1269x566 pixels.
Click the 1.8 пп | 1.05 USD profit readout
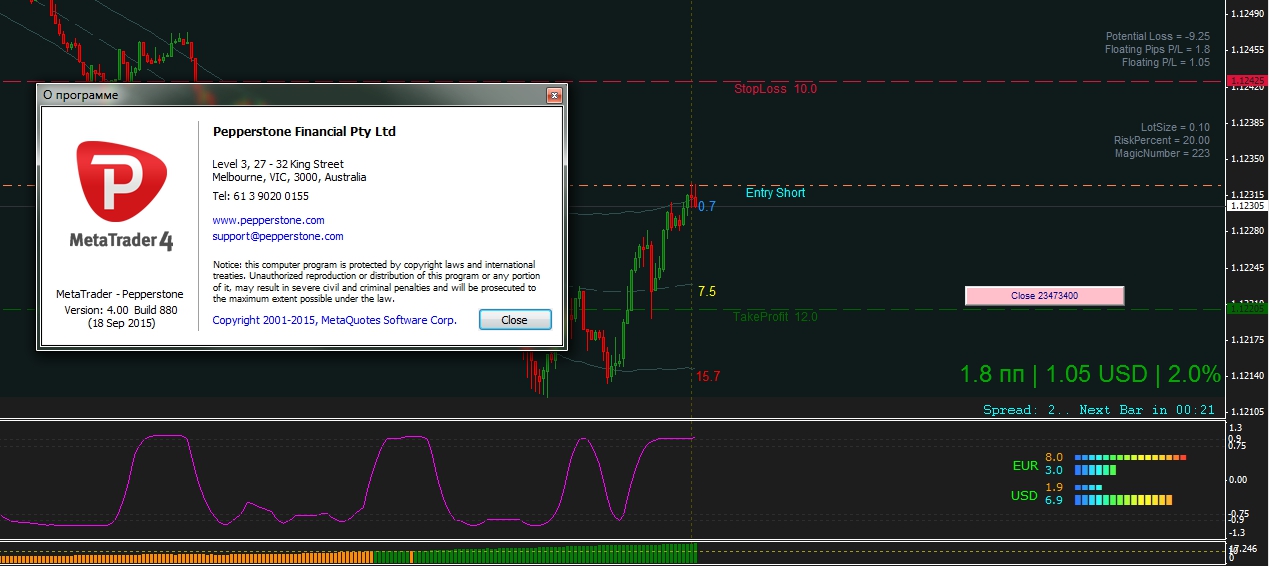pos(1090,375)
